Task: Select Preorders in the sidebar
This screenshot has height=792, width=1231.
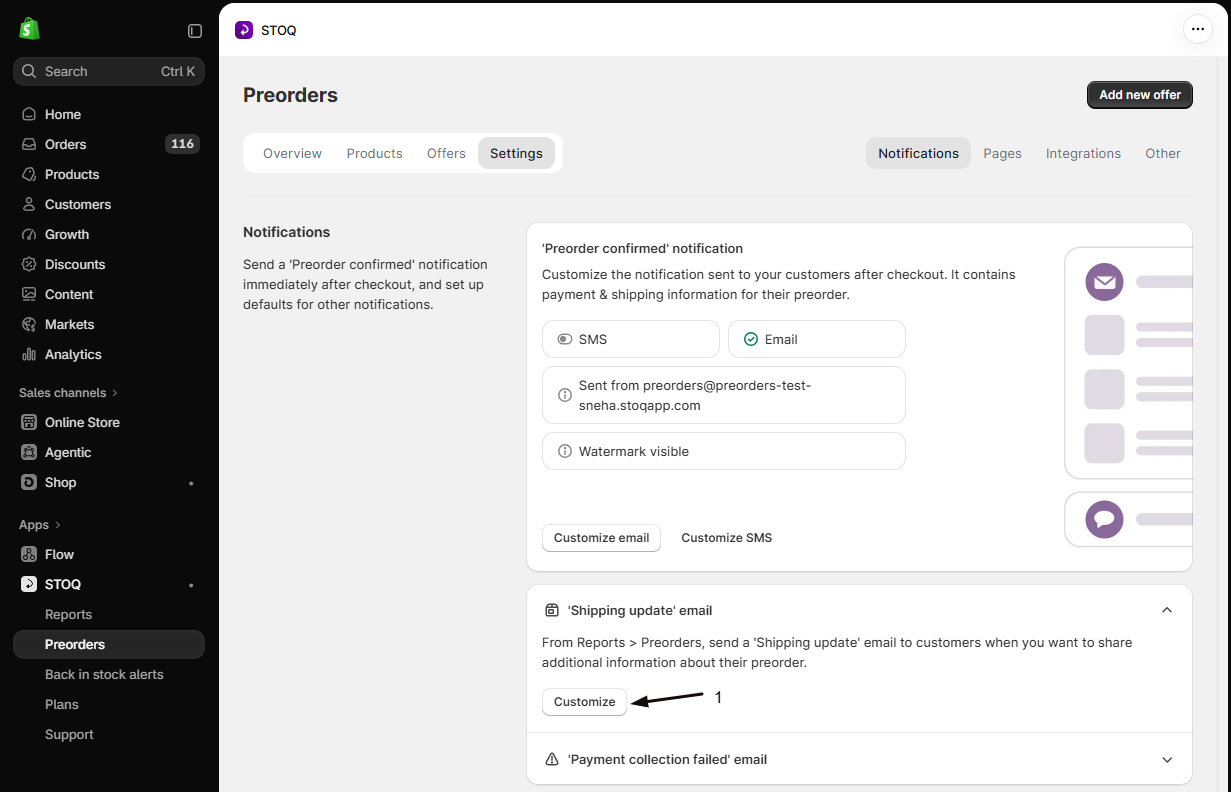Action: (x=109, y=644)
